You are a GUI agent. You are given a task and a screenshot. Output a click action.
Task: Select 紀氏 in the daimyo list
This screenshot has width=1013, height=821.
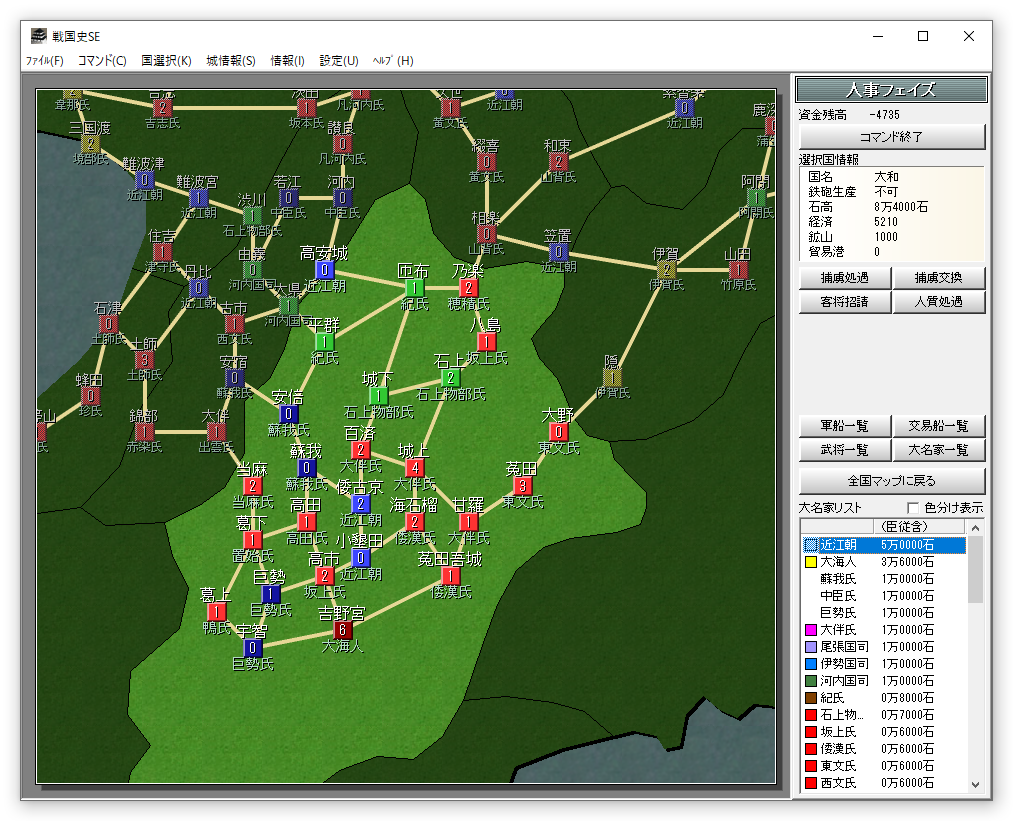[833, 699]
